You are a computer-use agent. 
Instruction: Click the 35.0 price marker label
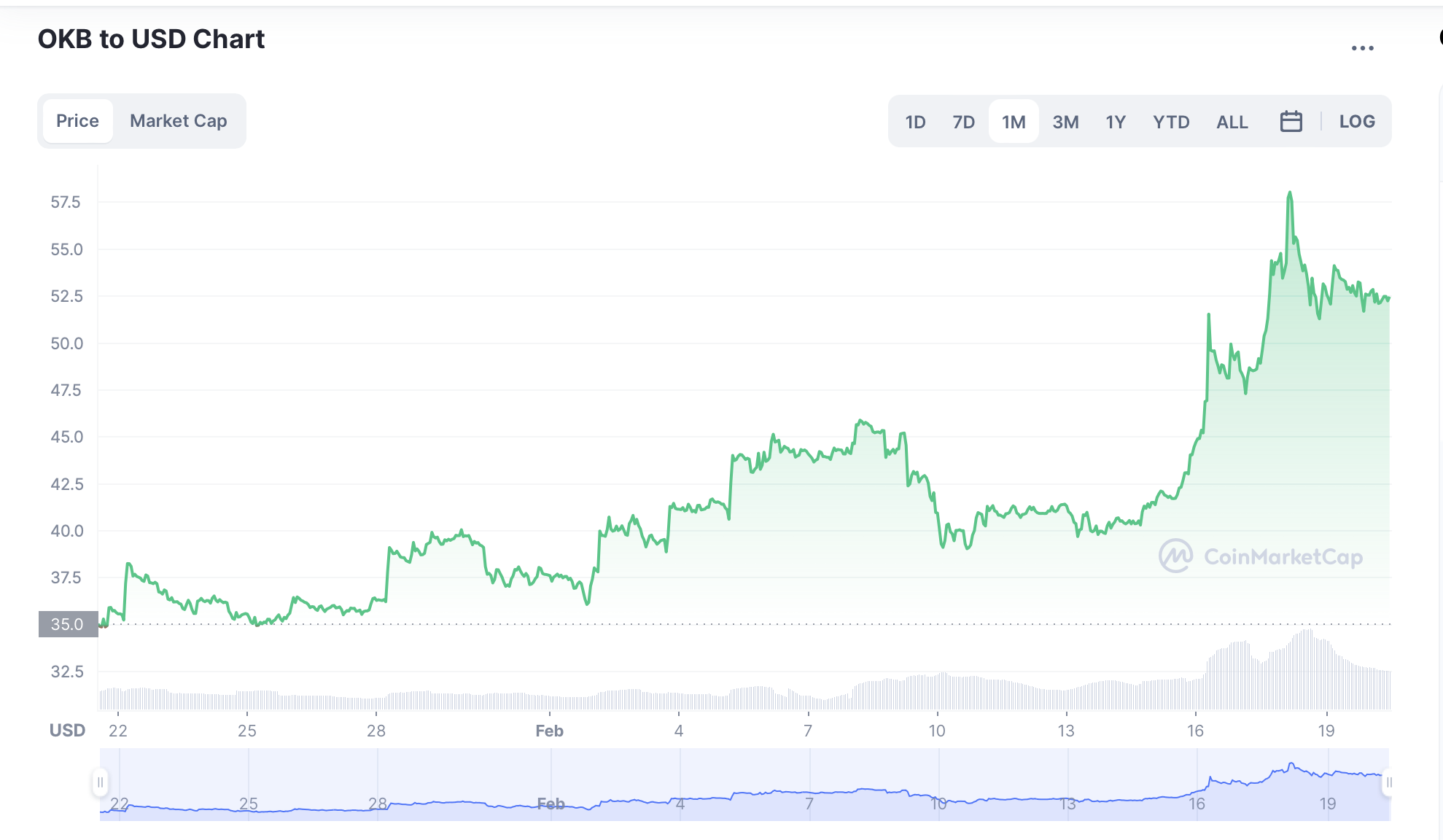(68, 624)
